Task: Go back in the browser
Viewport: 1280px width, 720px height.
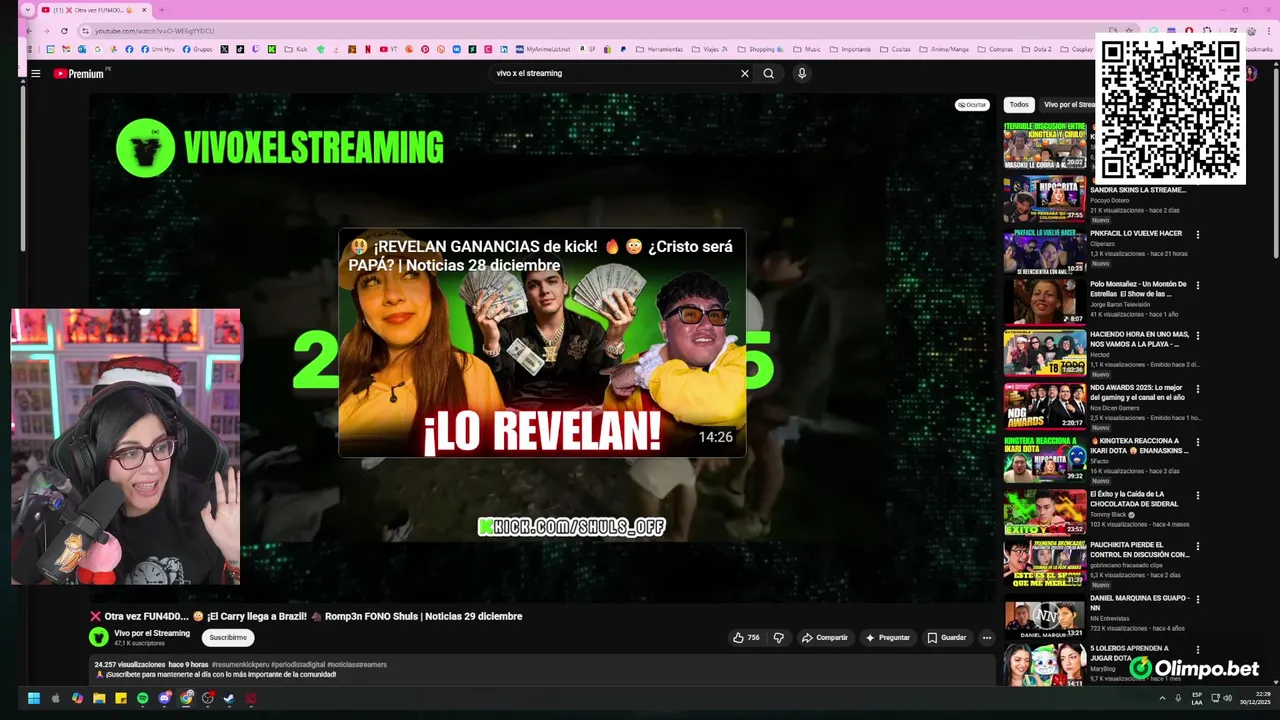Action: click(29, 31)
